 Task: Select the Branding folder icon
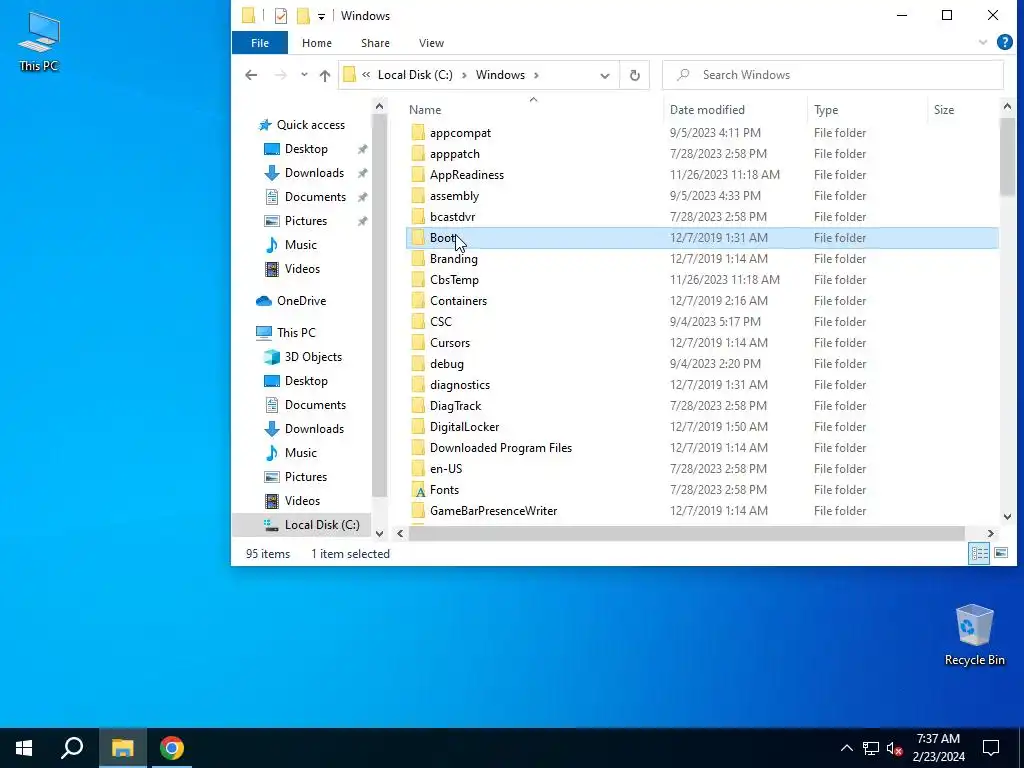click(x=419, y=259)
